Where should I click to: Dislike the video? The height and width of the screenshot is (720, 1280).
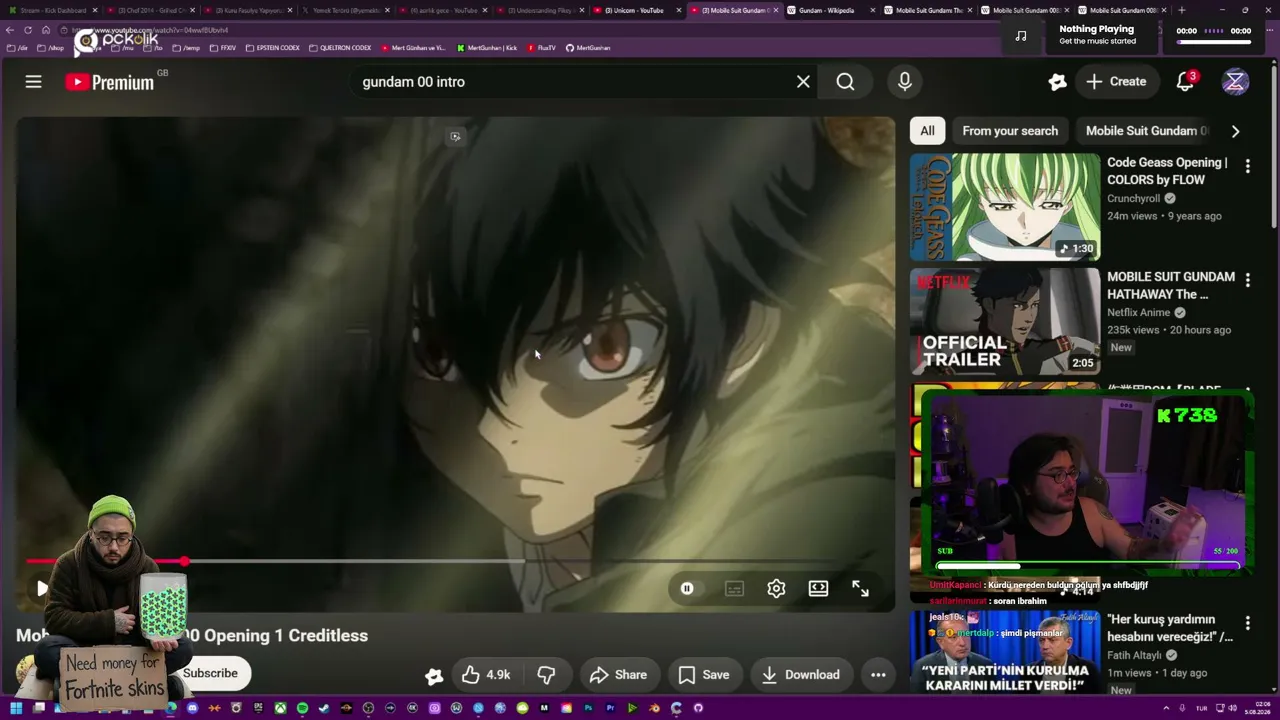pos(546,675)
